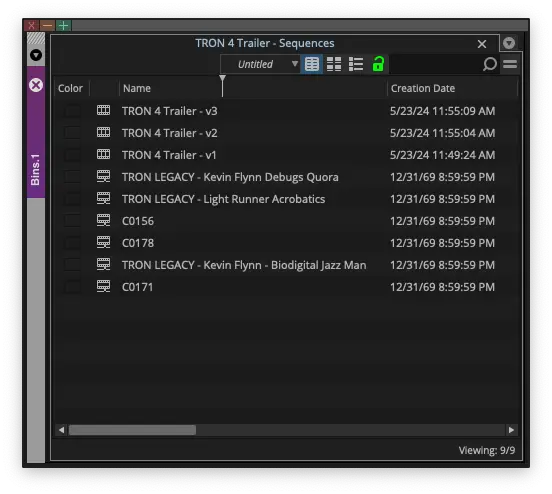The height and width of the screenshot is (494, 552).
Task: Click sequence icon for TRON 4 Trailer - v1
Action: tap(103, 154)
